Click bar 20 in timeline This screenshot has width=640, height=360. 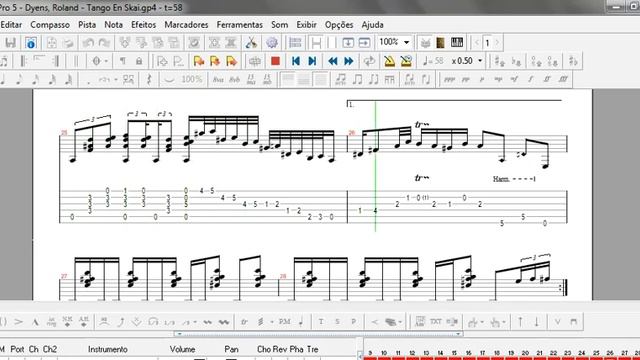pos(525,353)
